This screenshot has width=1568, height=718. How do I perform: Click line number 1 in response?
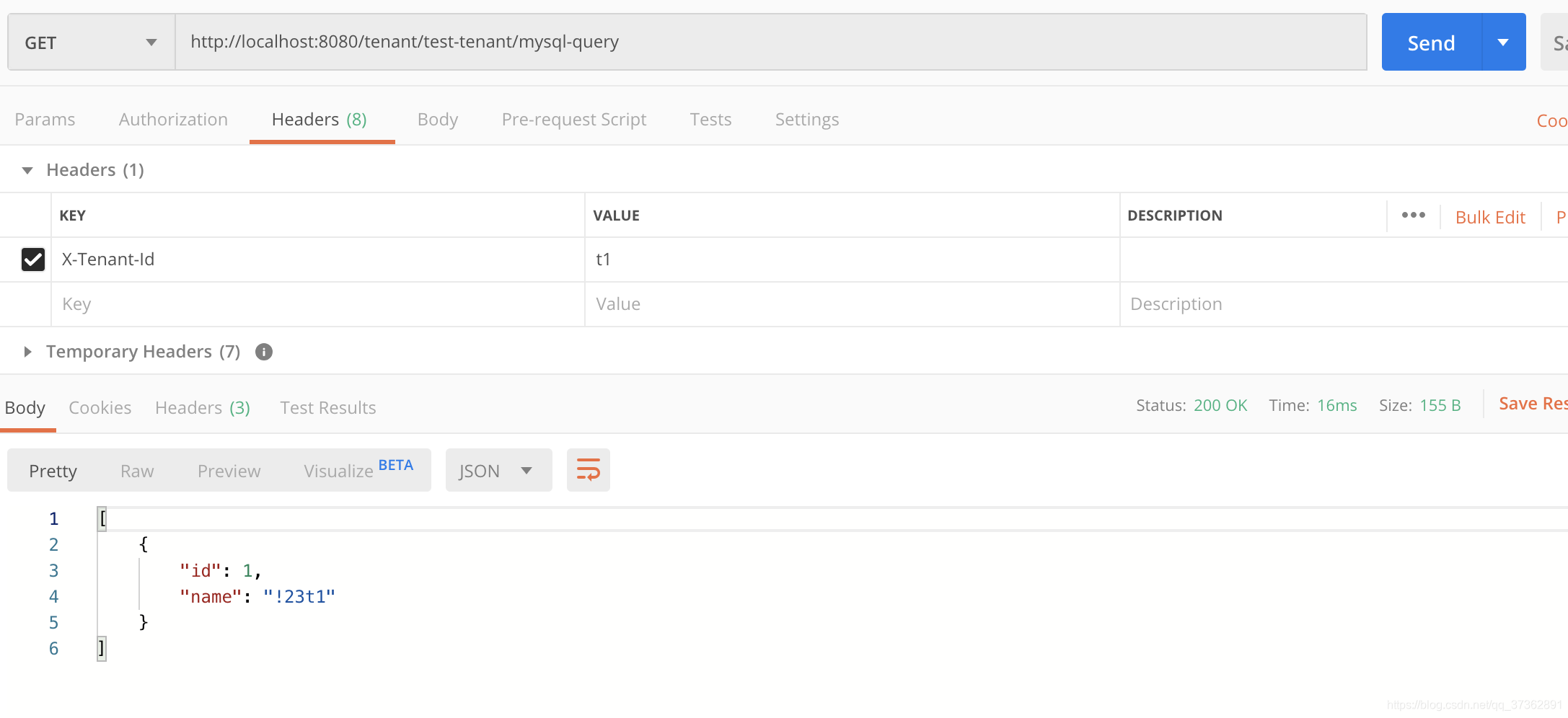pyautogui.click(x=53, y=519)
